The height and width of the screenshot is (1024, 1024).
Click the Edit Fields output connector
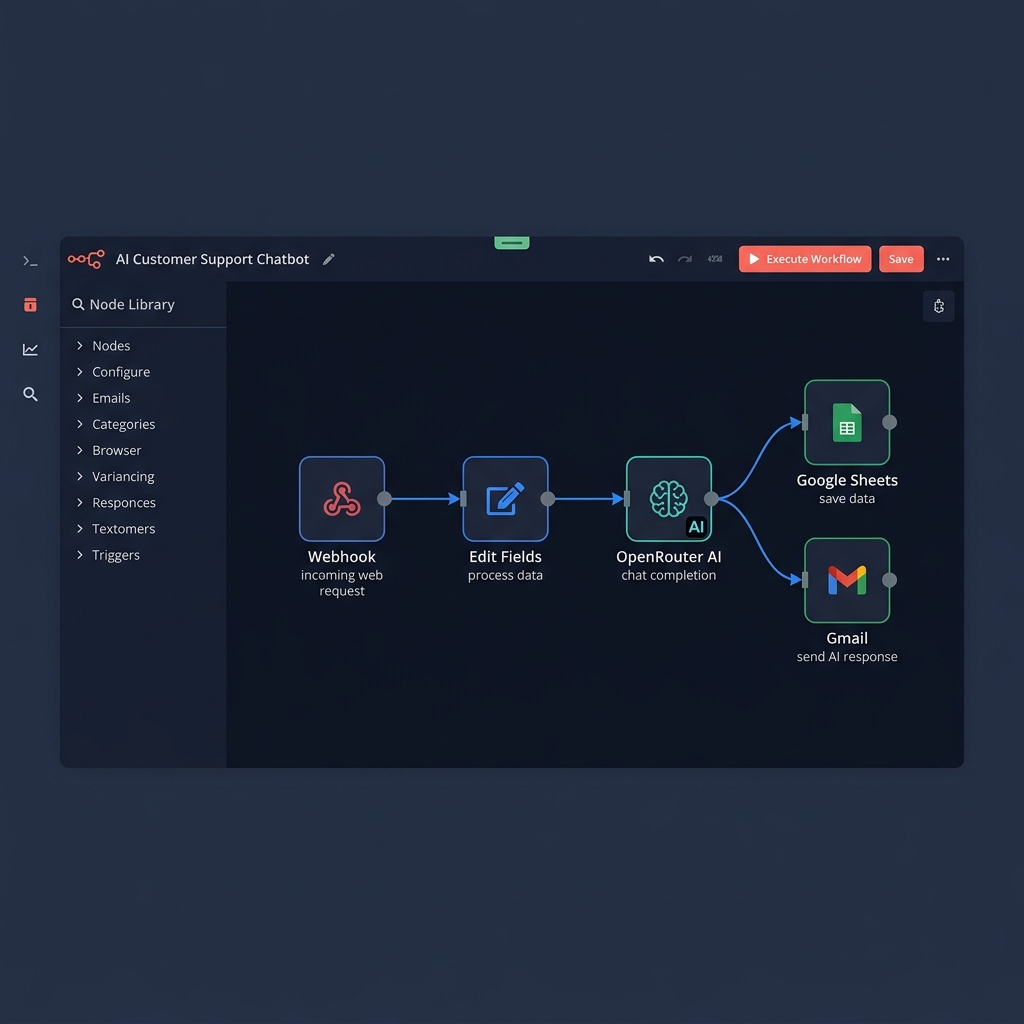click(x=548, y=499)
